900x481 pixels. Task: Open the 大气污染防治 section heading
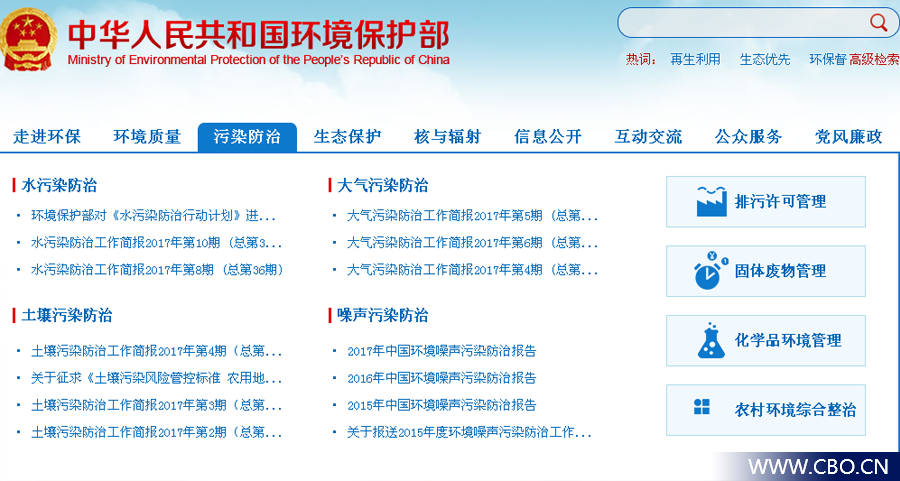[383, 185]
